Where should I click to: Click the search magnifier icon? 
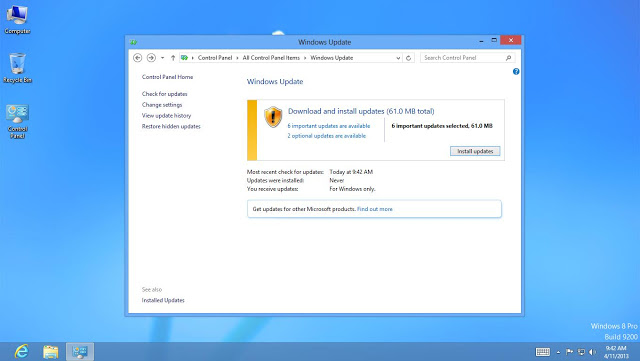pos(508,58)
